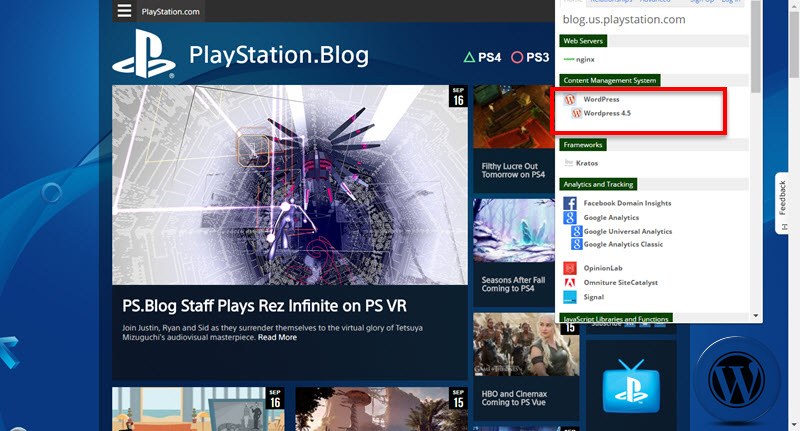
Task: Click the blog.us.playstation.com domain heading
Action: click(624, 19)
